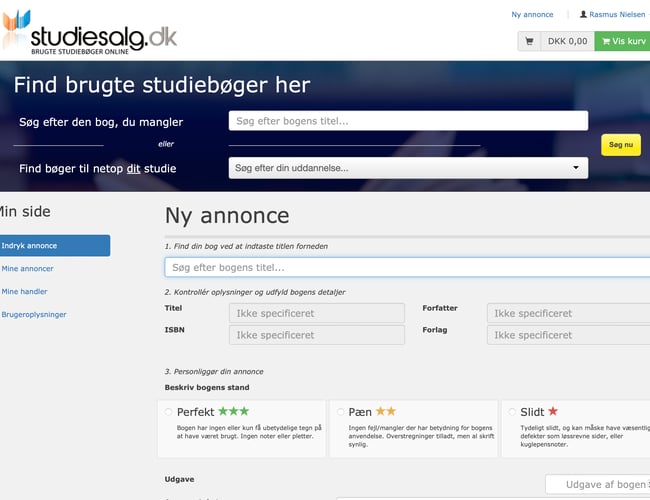
Task: Click the Udgave af bogen input field
Action: [x=597, y=484]
